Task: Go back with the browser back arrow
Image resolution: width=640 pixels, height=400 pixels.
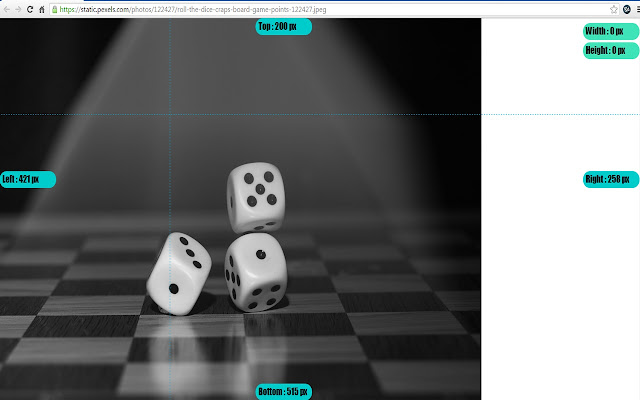Action: [x=7, y=9]
